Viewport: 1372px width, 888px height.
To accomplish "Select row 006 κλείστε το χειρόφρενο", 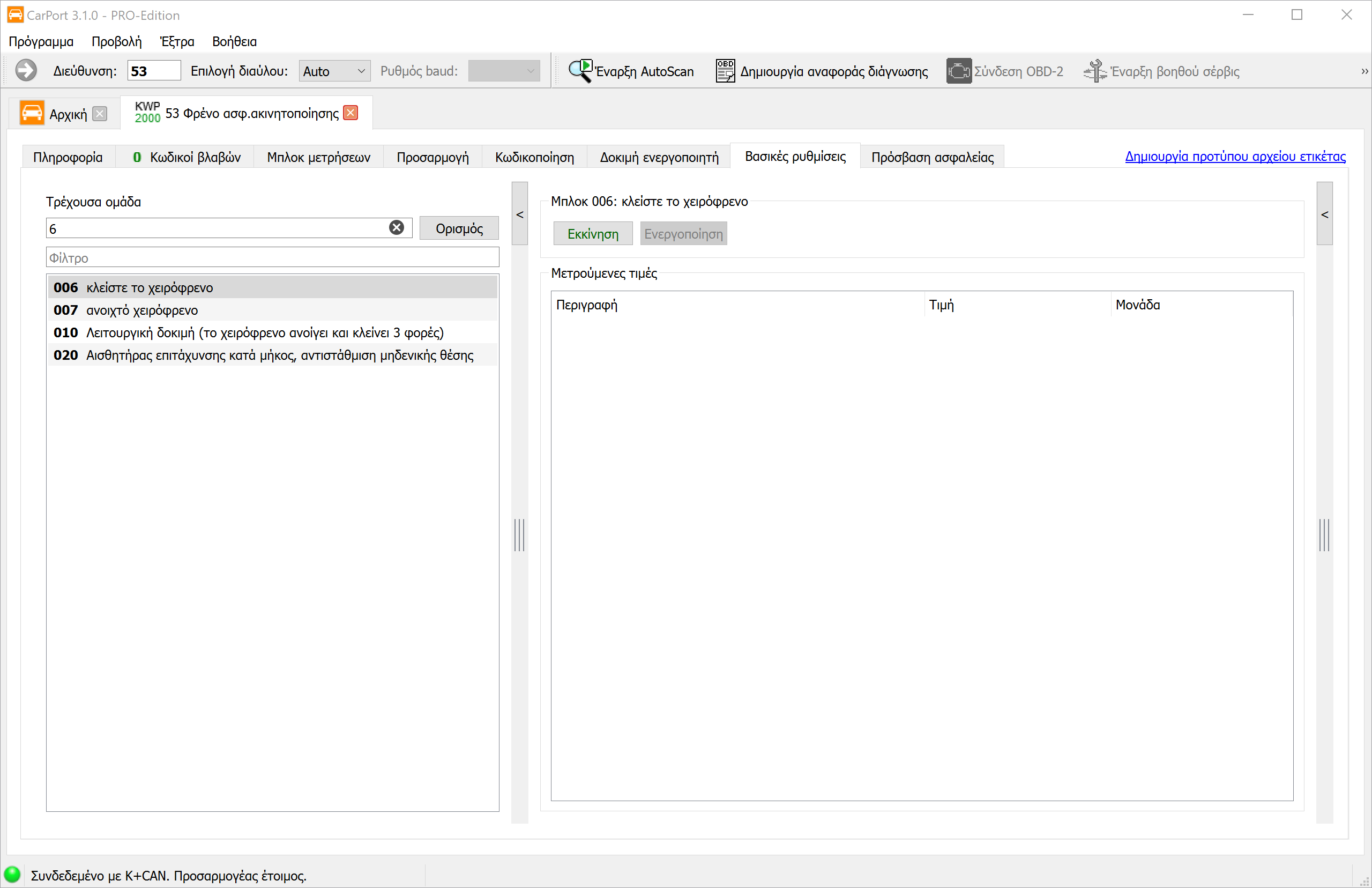I will pos(273,287).
